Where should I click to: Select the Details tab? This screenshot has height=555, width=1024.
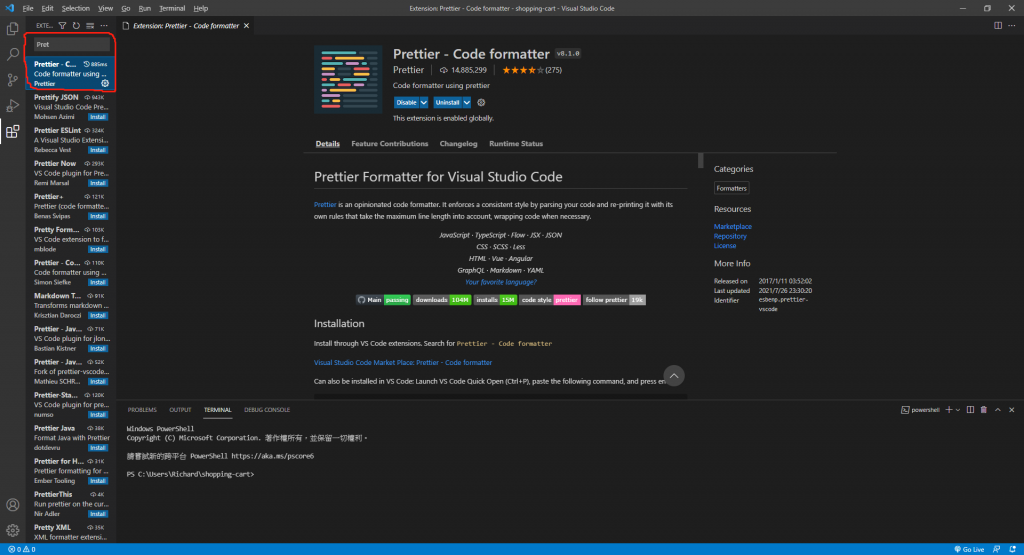pyautogui.click(x=327, y=144)
